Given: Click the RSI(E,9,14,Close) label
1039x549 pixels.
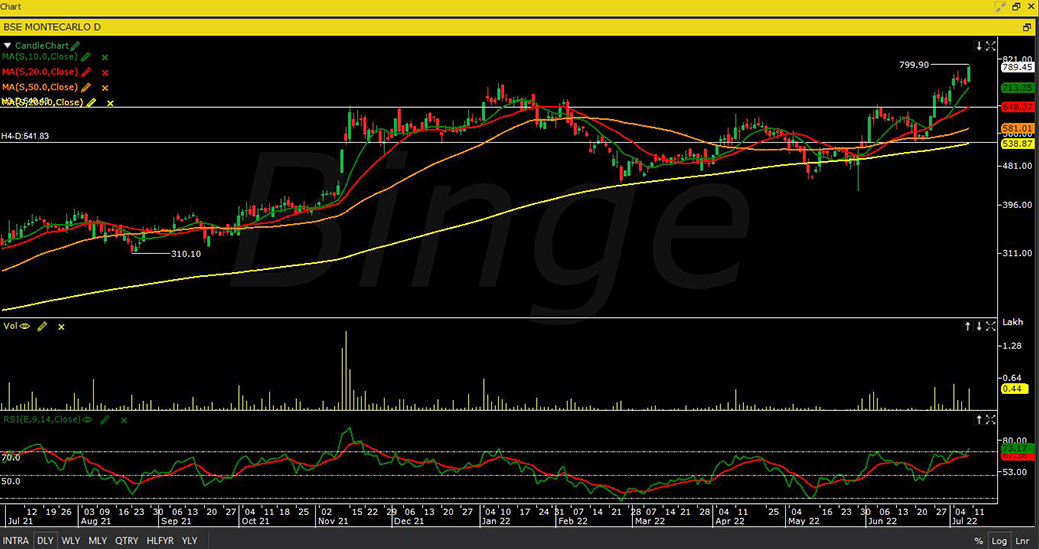Looking at the screenshot, I should (42, 419).
